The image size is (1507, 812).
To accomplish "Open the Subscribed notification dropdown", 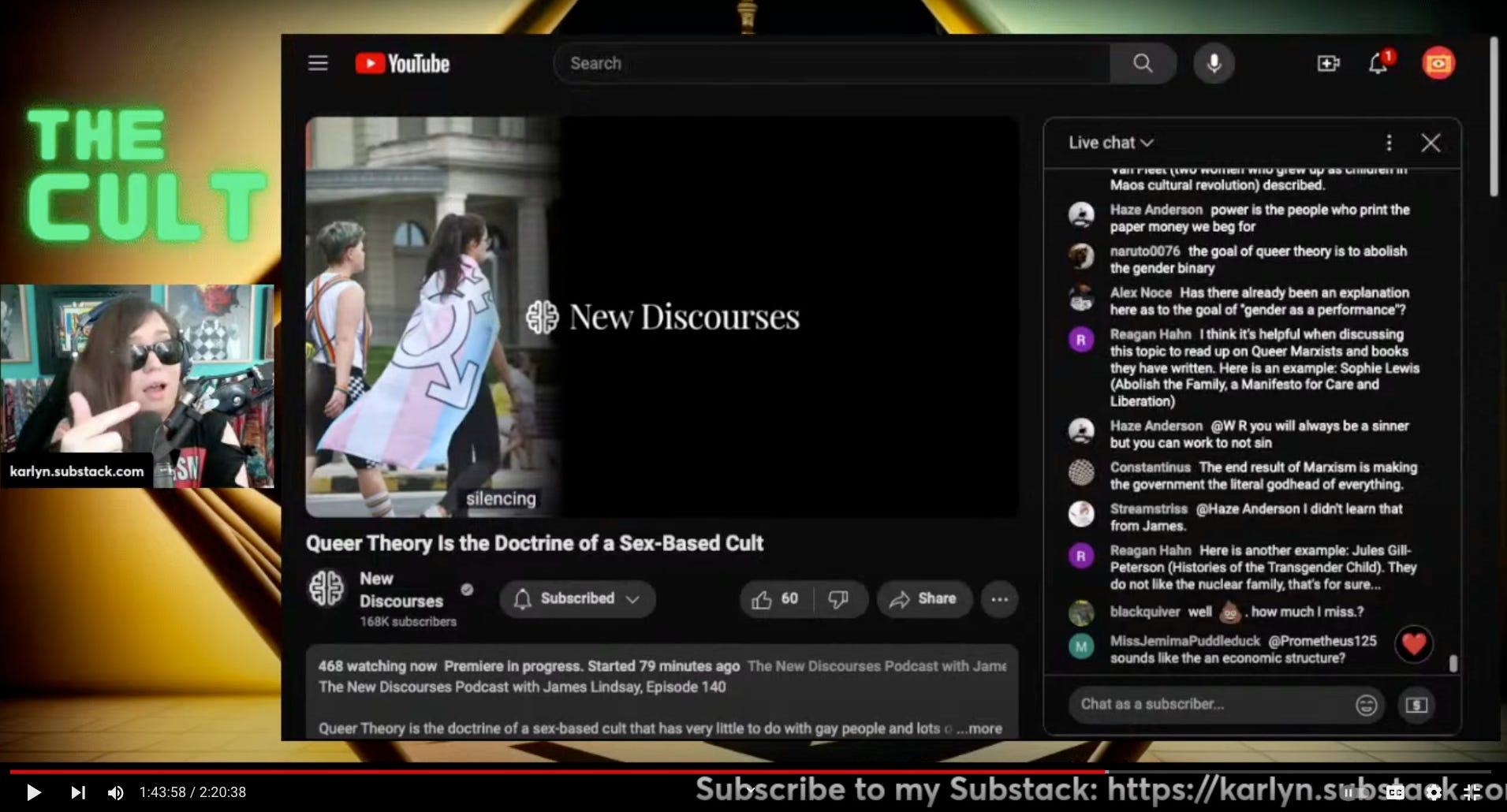I will click(576, 599).
